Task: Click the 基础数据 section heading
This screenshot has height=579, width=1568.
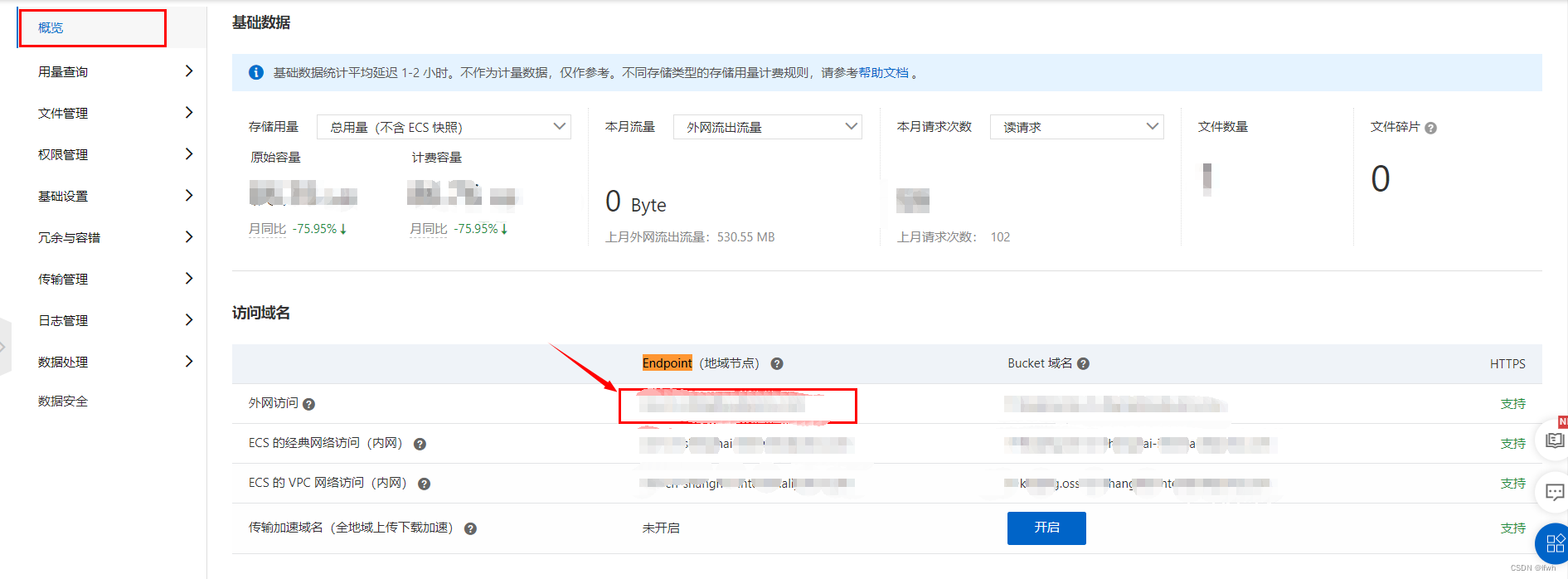Action: tap(261, 23)
